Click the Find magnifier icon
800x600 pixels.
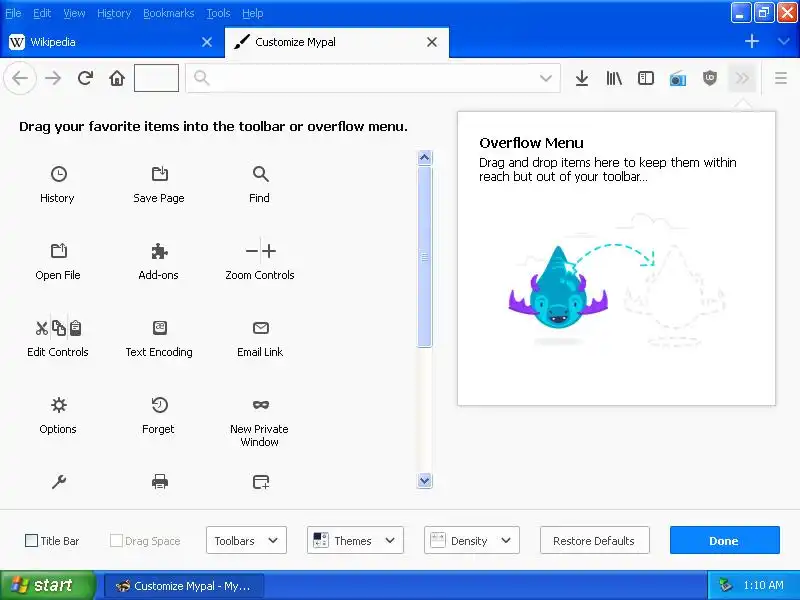point(260,174)
